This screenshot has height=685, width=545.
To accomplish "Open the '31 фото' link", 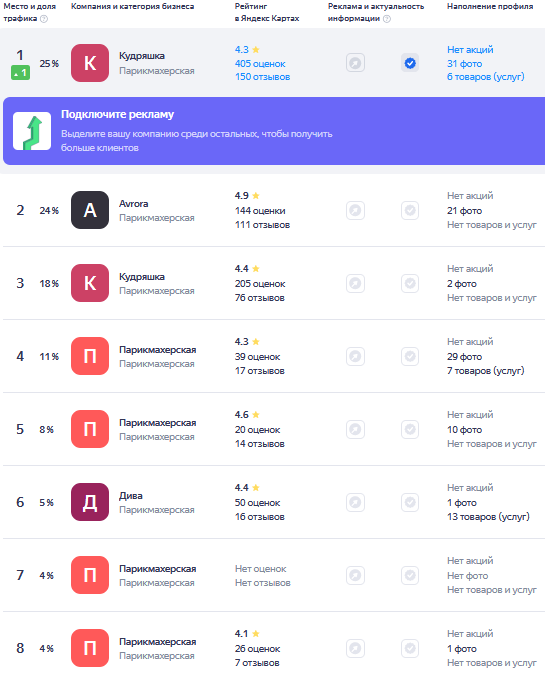I will [x=464, y=64].
